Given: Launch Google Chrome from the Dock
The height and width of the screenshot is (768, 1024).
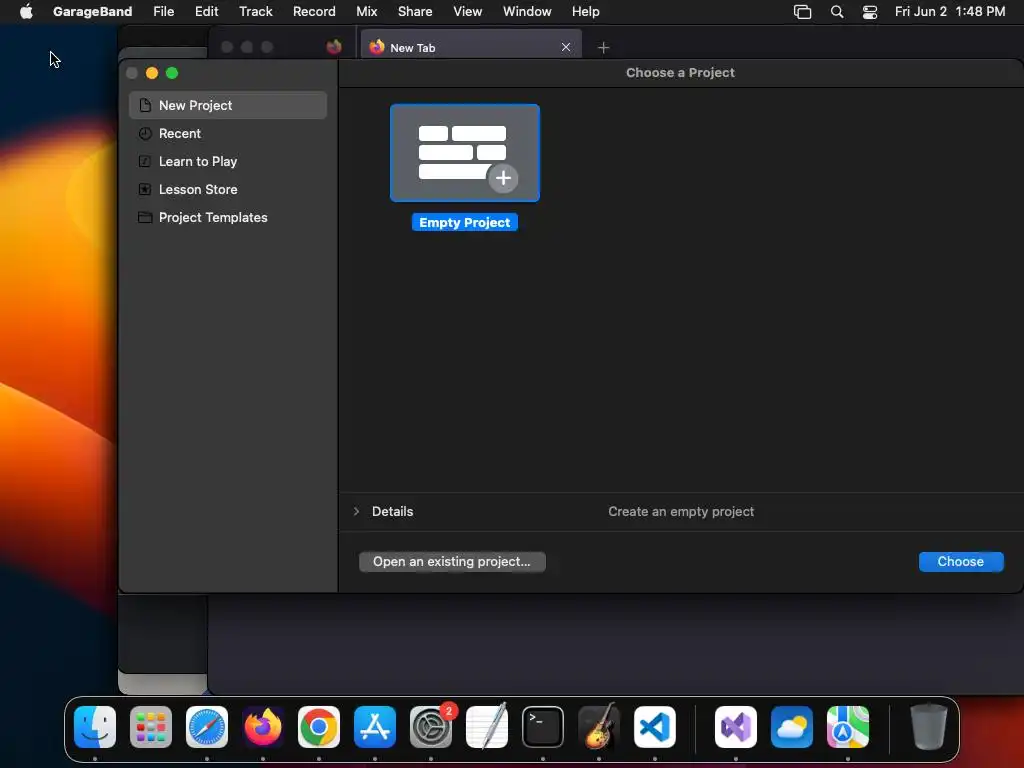Looking at the screenshot, I should (x=319, y=727).
